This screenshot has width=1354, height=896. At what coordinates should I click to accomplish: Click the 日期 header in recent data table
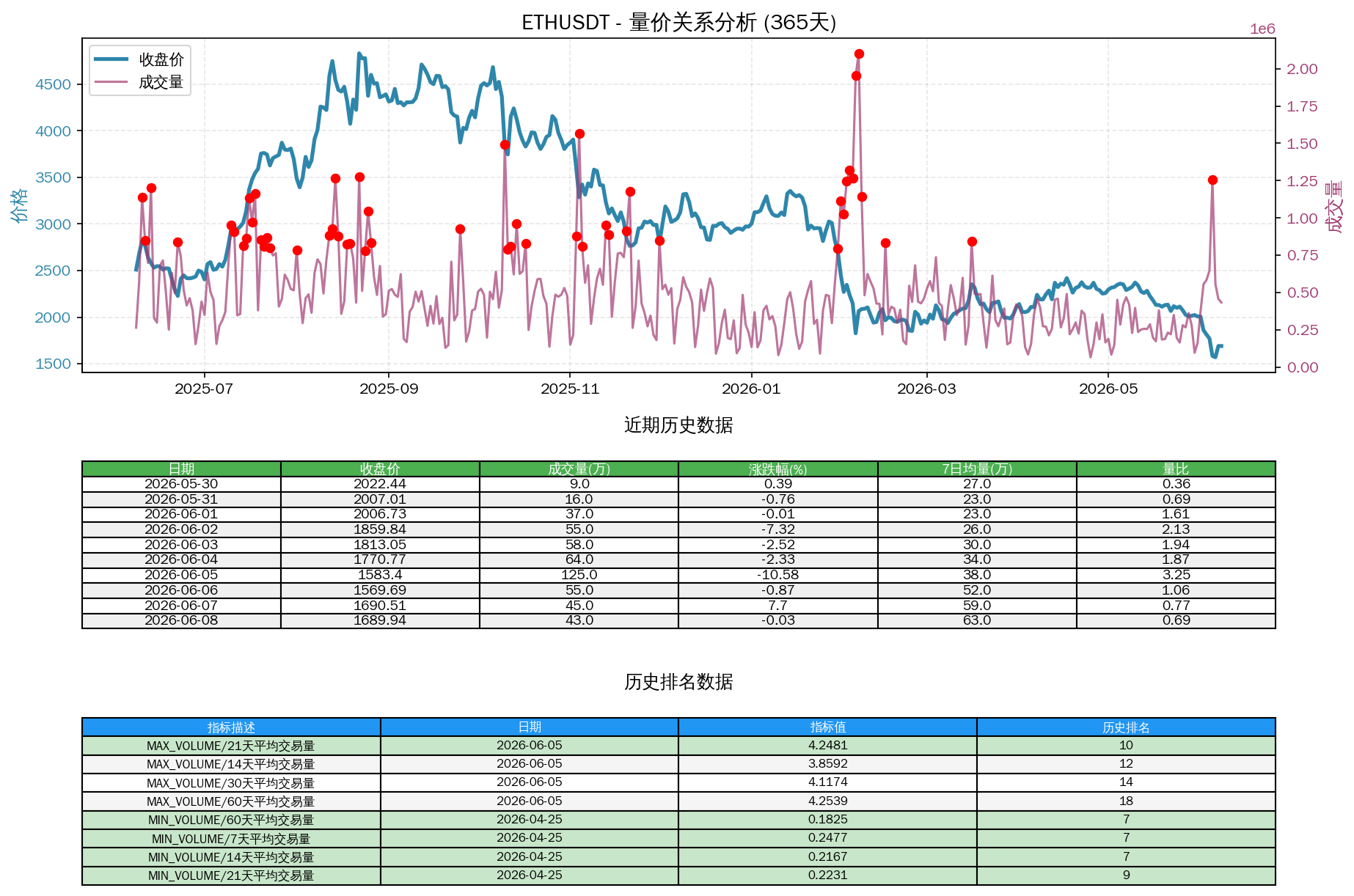pyautogui.click(x=181, y=469)
